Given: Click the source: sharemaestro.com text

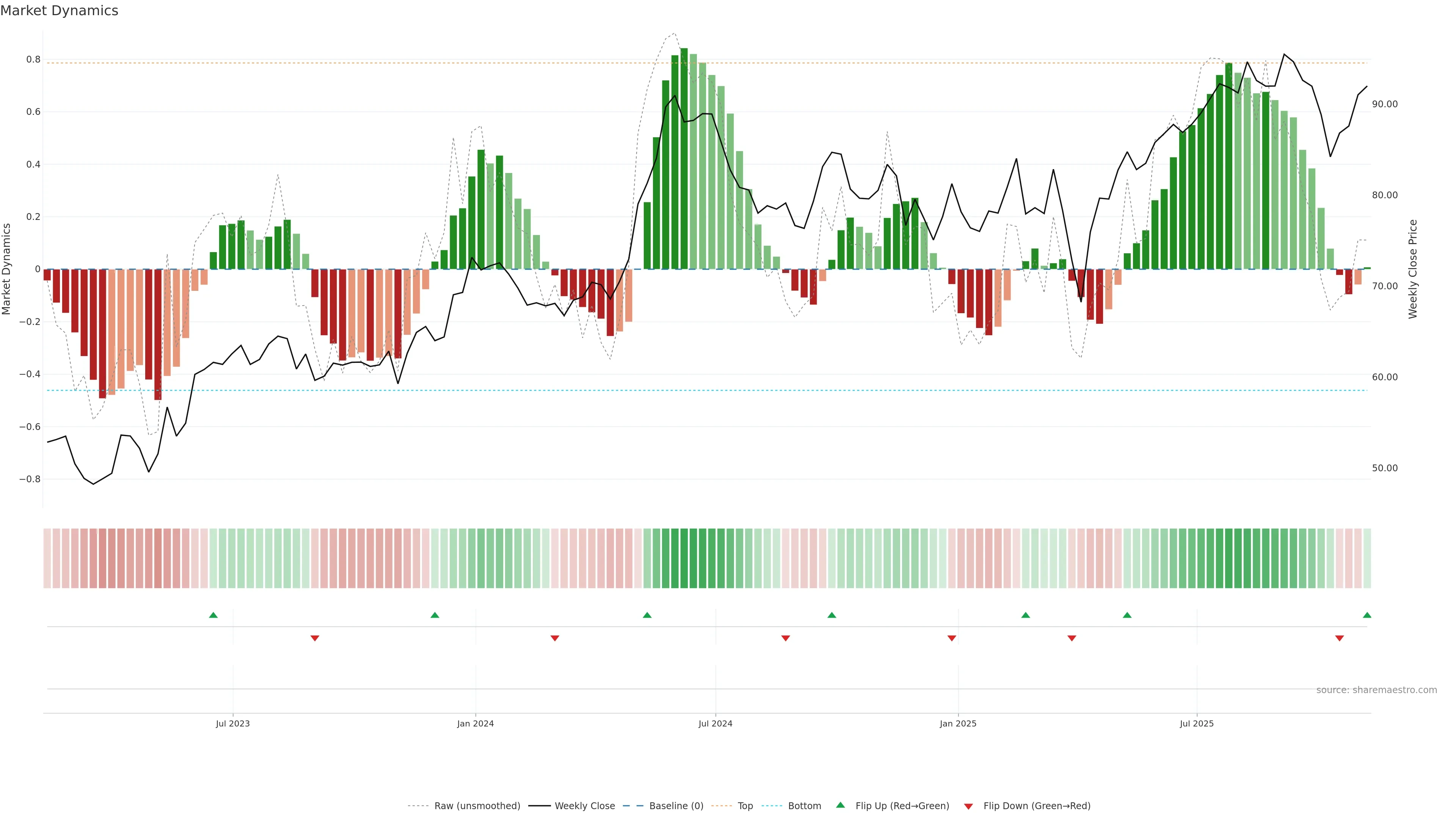Looking at the screenshot, I should (x=1376, y=690).
